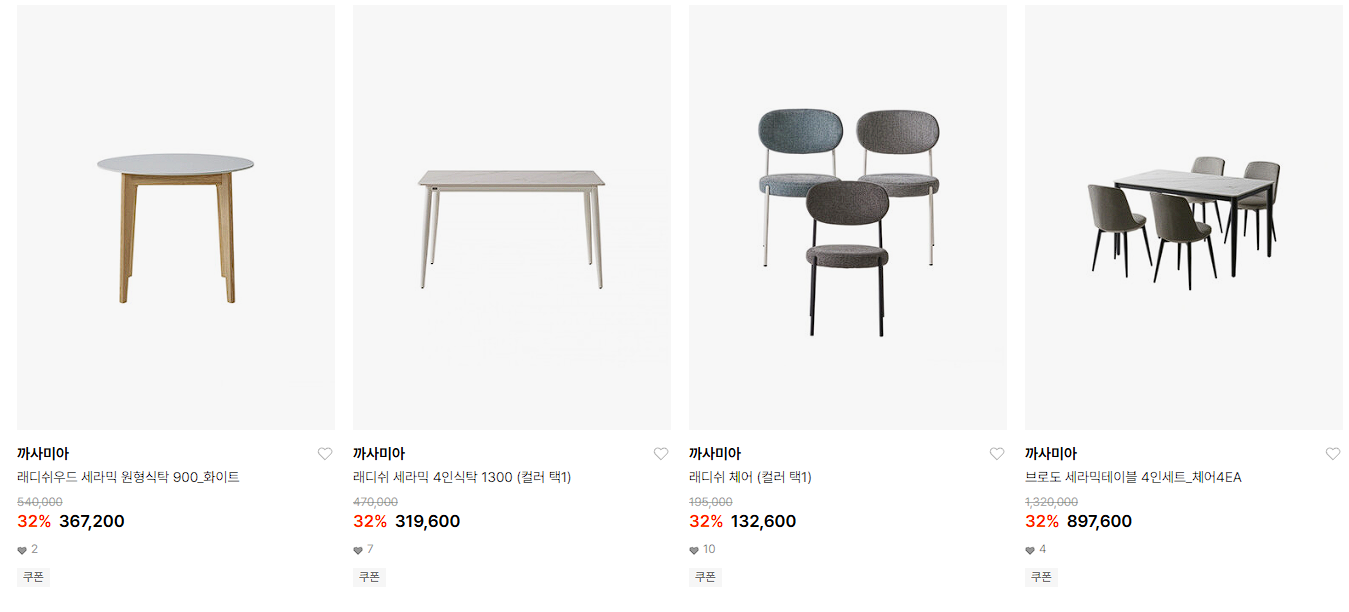Open round wooden-leg table product image
This screenshot has width=1349, height=612.
point(176,218)
